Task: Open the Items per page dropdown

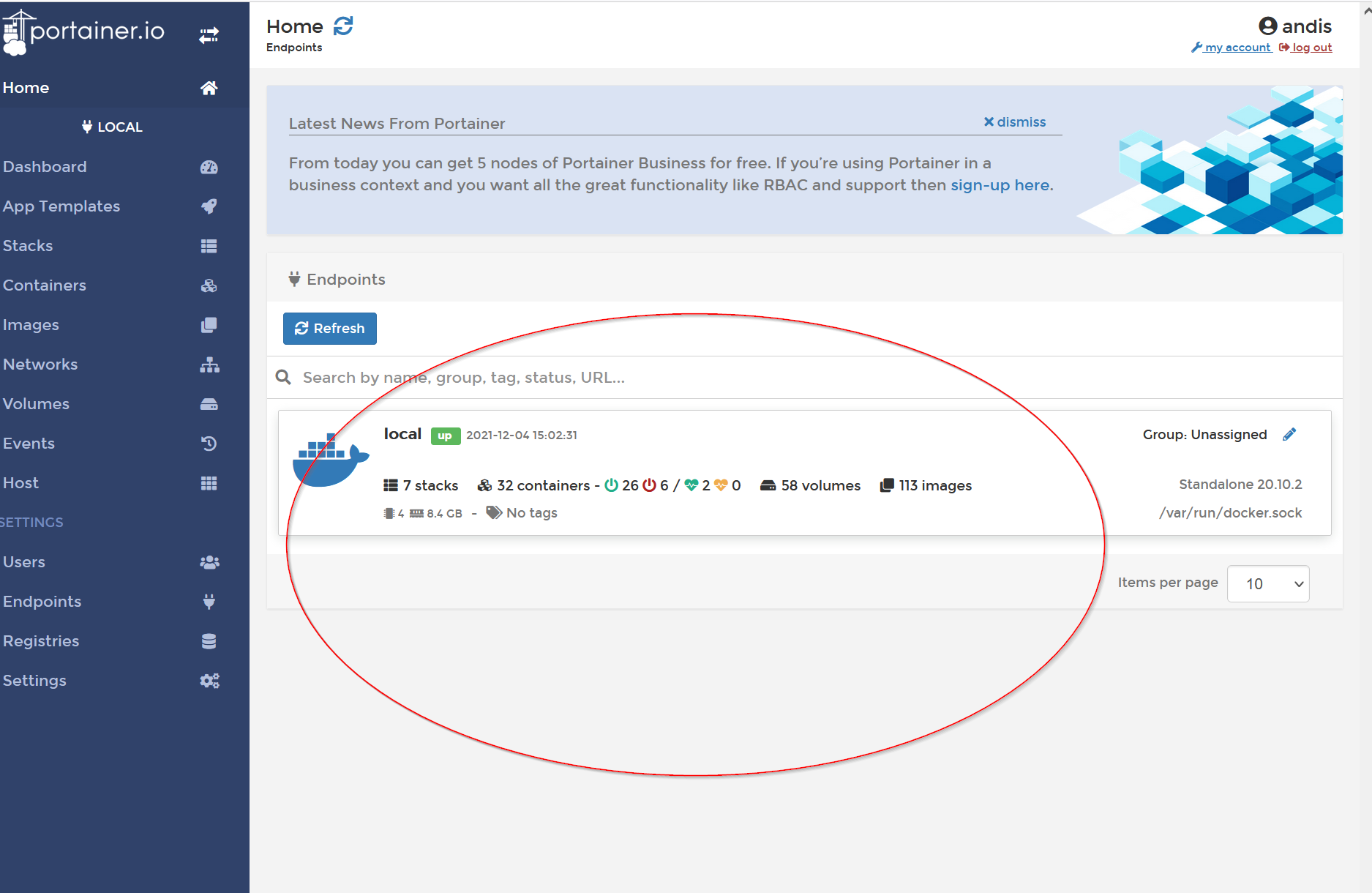Action: point(1267,583)
